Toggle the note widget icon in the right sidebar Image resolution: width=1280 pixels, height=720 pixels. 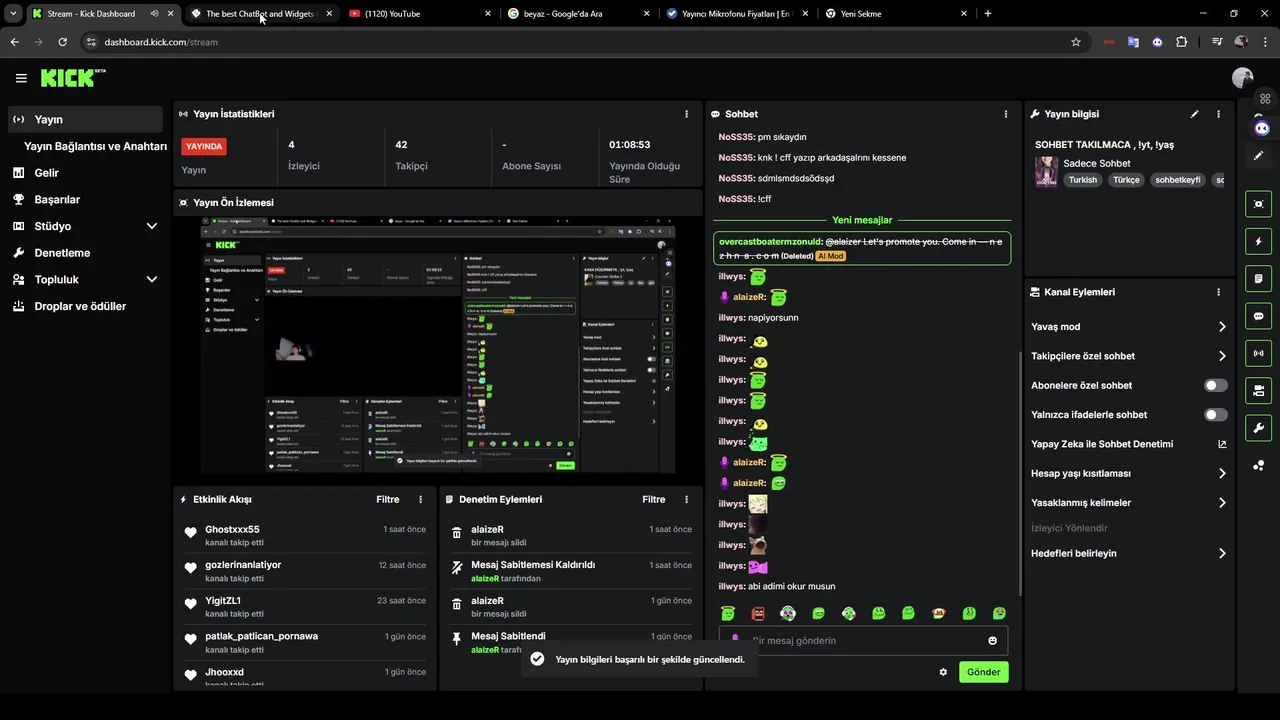click(x=1258, y=278)
